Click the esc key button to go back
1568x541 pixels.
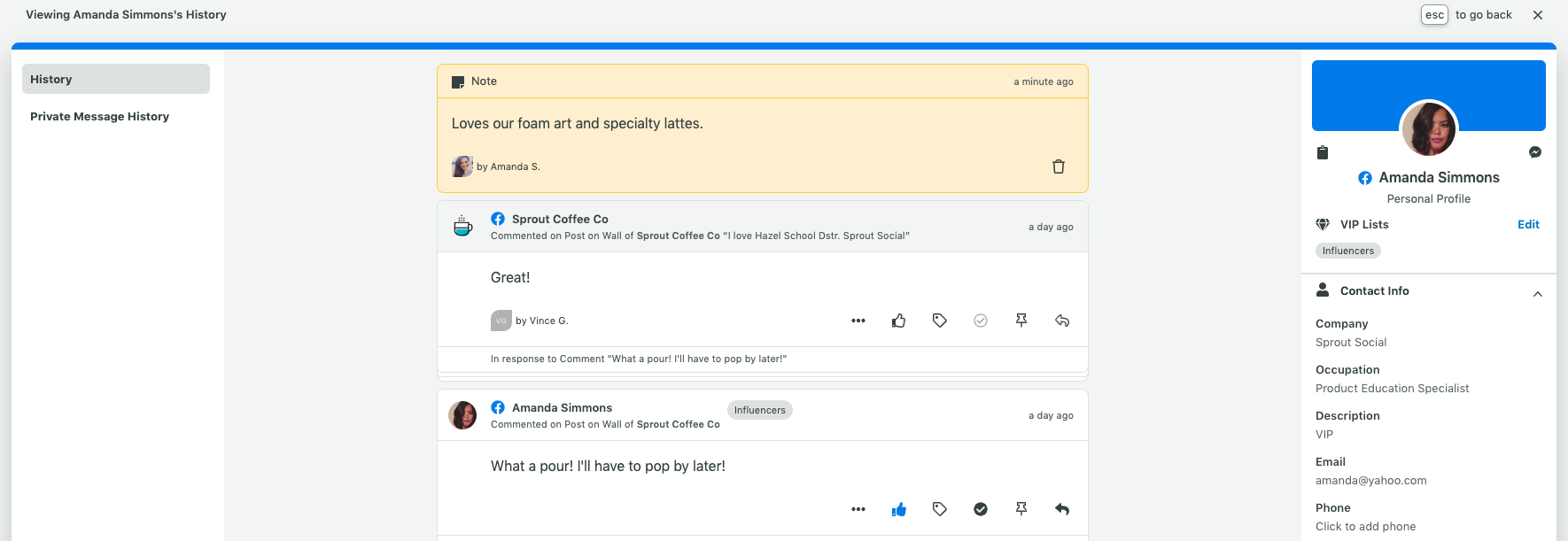click(x=1434, y=15)
